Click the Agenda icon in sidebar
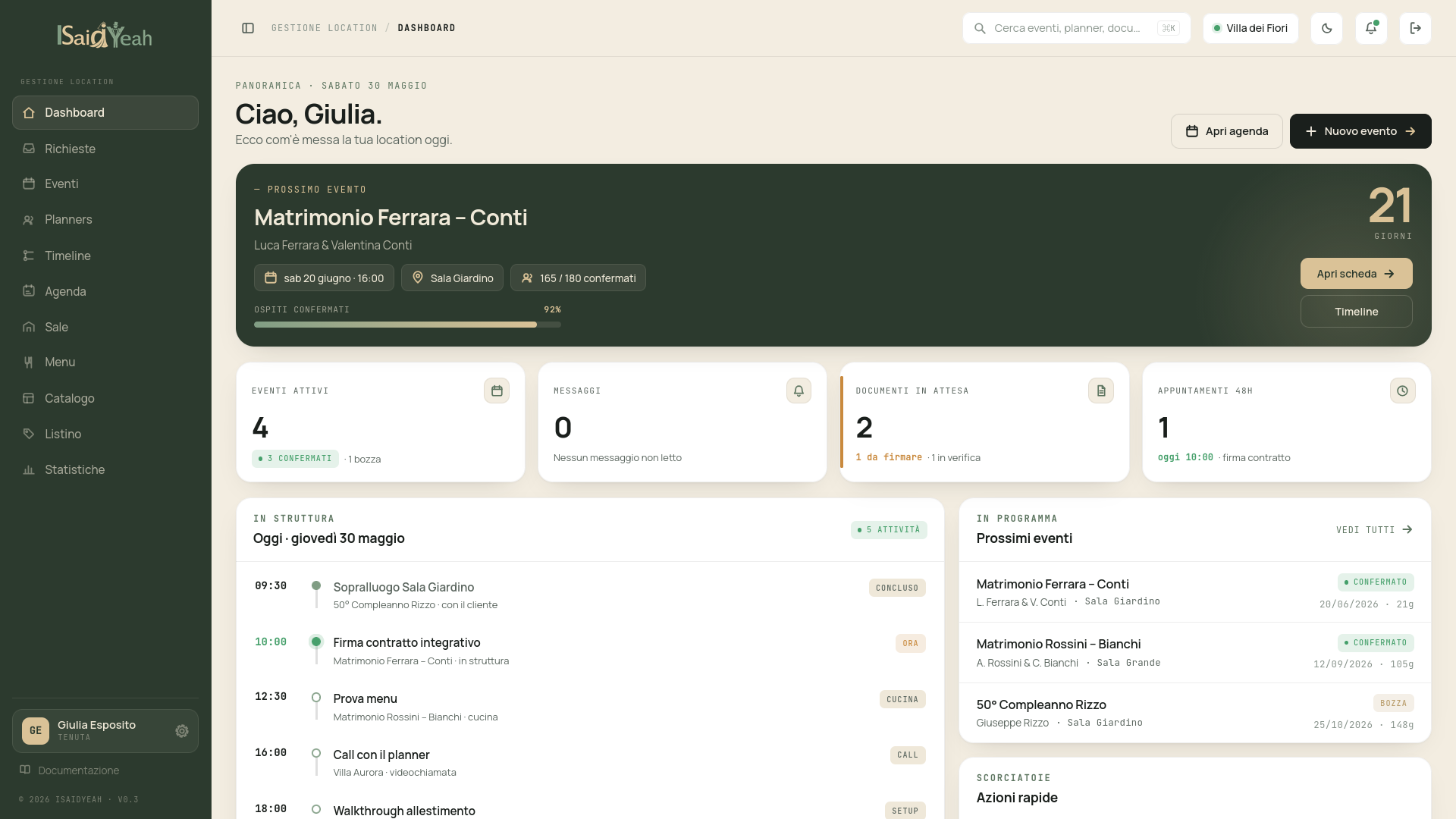The image size is (1456, 819). click(x=29, y=290)
